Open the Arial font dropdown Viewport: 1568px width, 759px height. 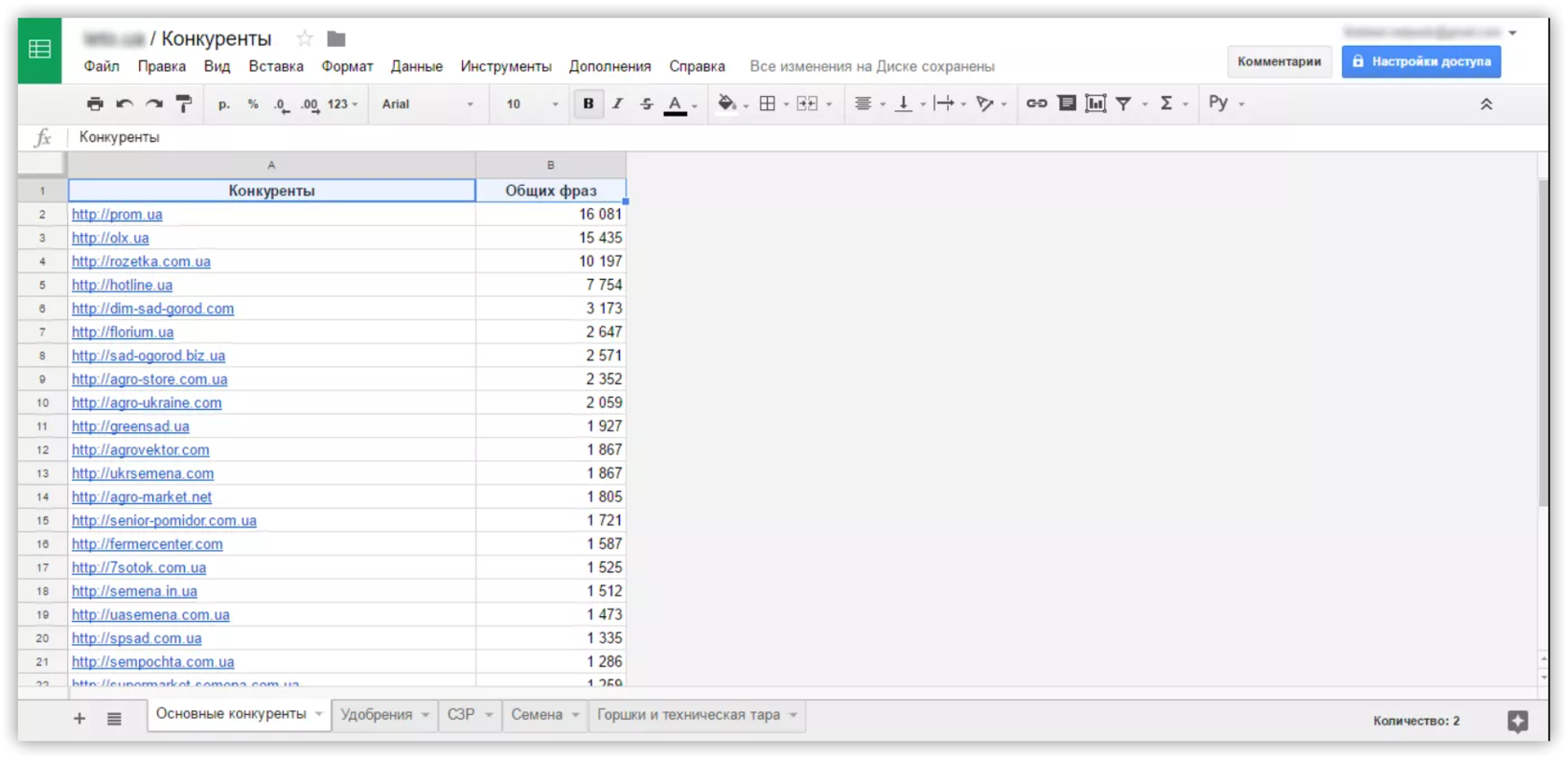[x=427, y=104]
